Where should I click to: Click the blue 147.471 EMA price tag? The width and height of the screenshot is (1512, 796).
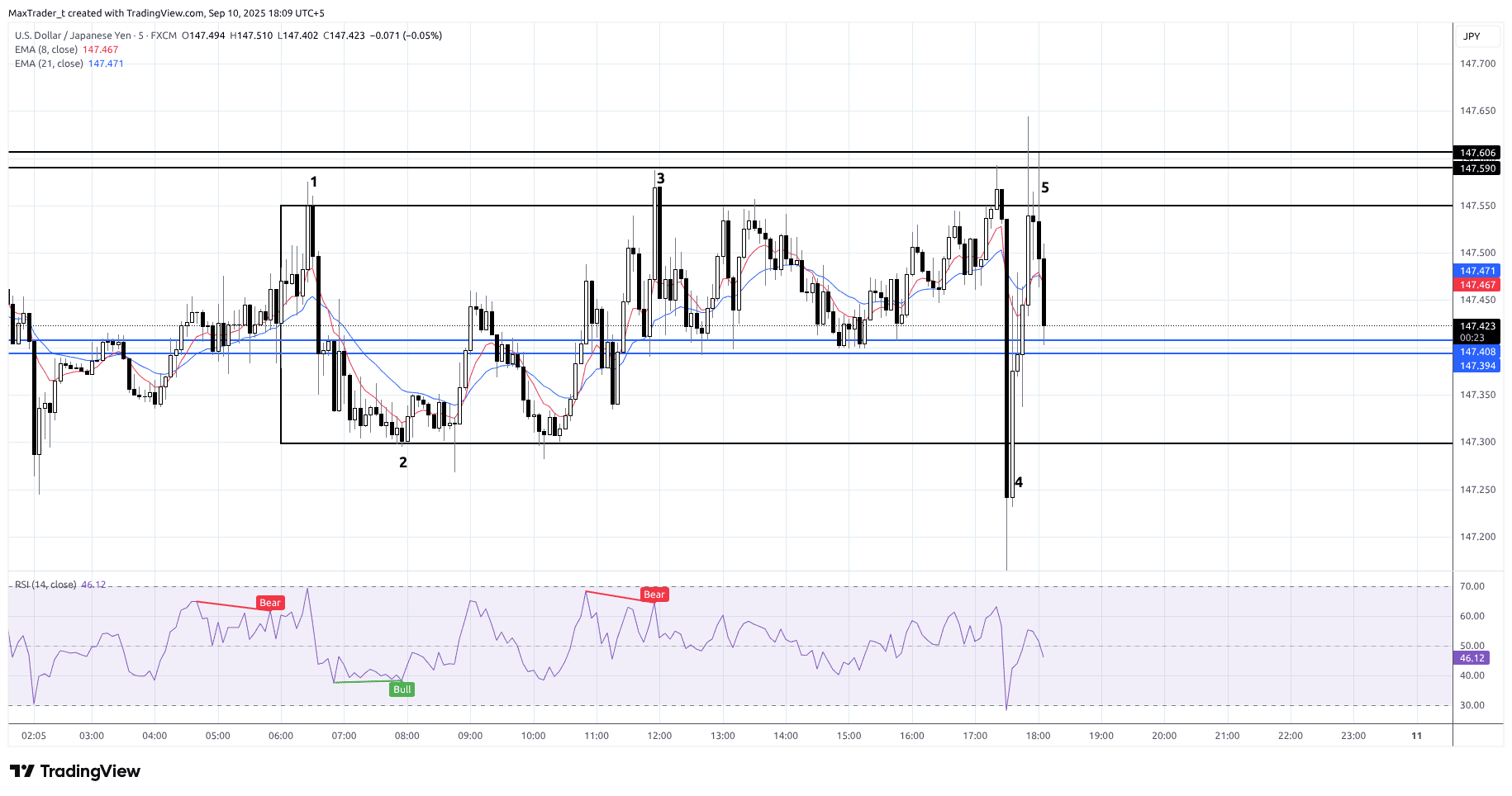tap(1476, 271)
